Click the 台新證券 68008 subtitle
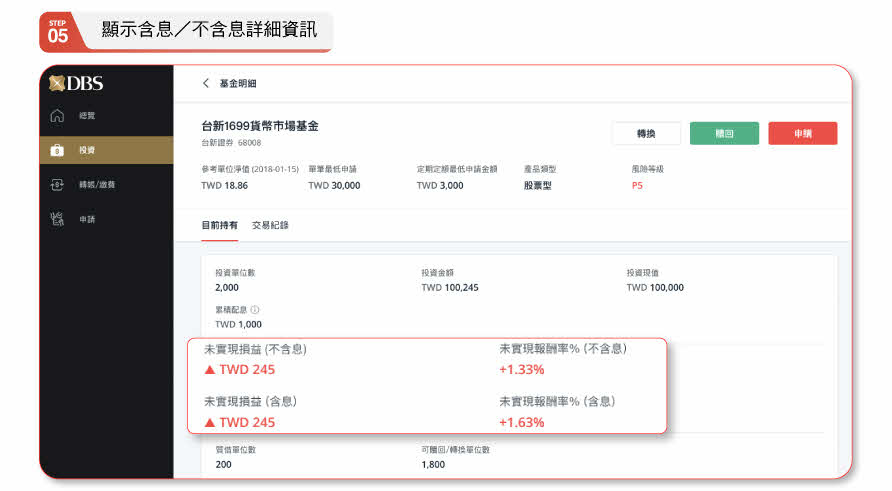Viewport: 892px width, 491px height. tap(232, 143)
